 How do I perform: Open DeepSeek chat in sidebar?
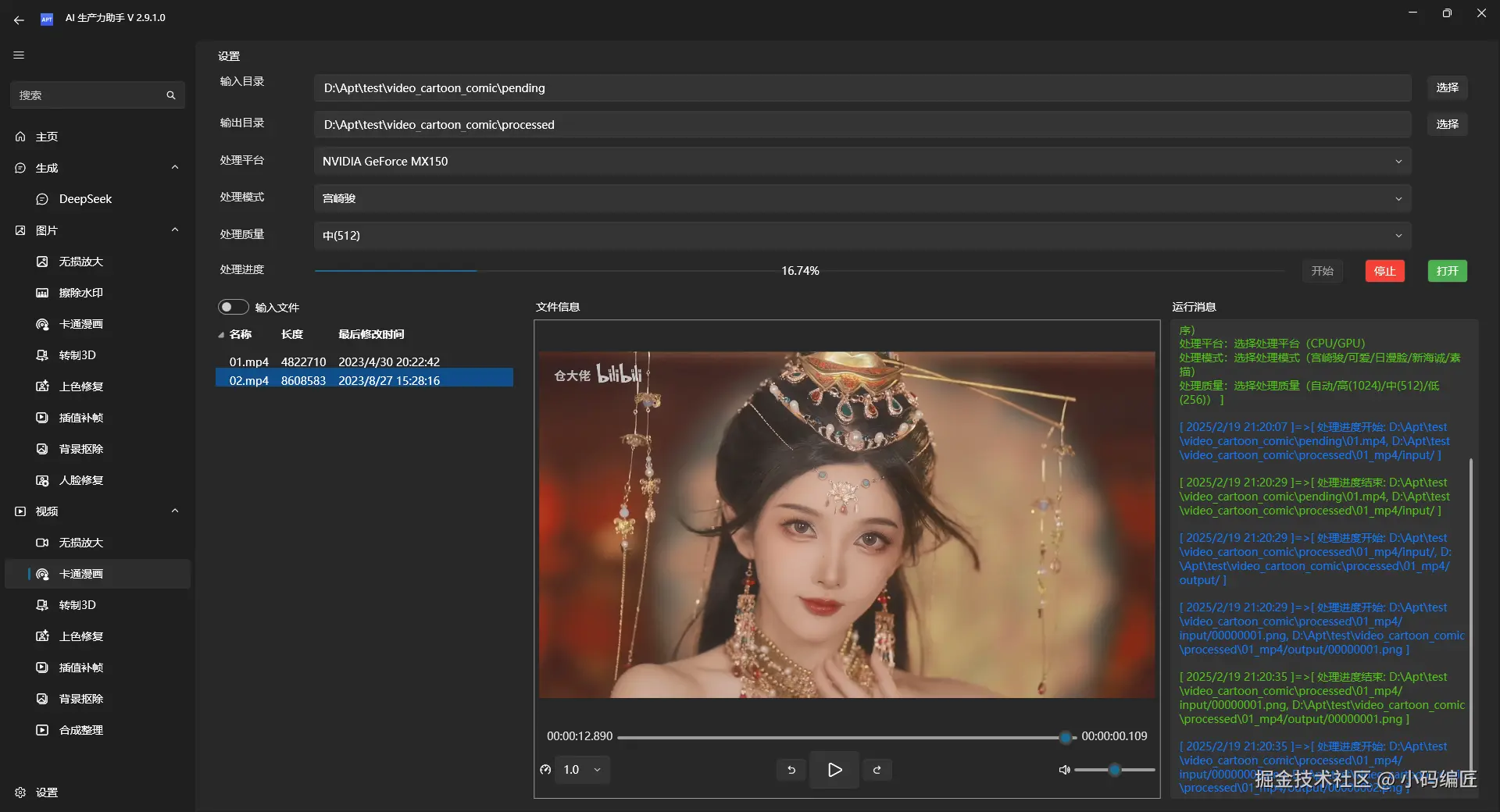coord(85,199)
